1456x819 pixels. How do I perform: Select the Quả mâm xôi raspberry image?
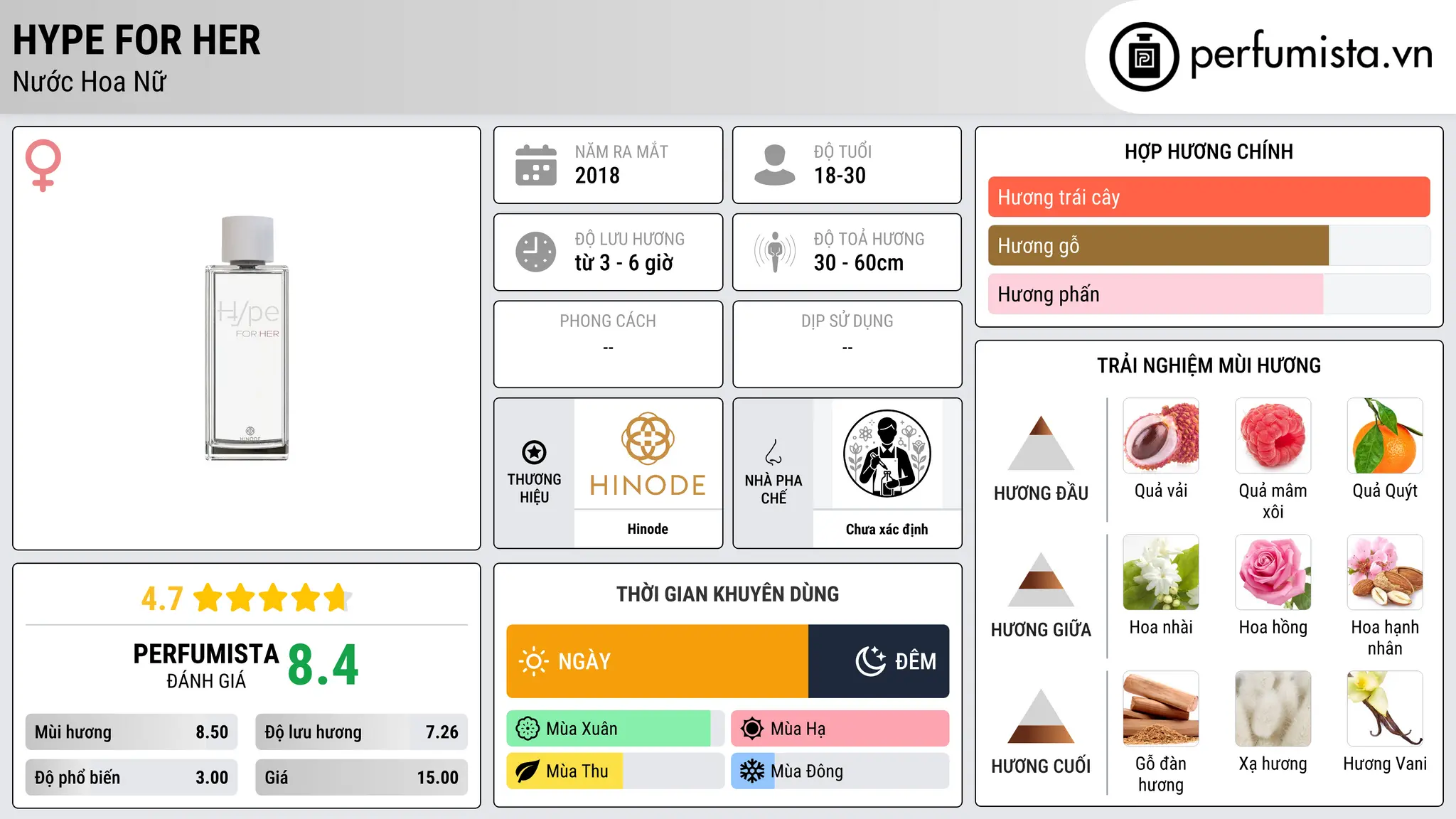click(x=1273, y=436)
